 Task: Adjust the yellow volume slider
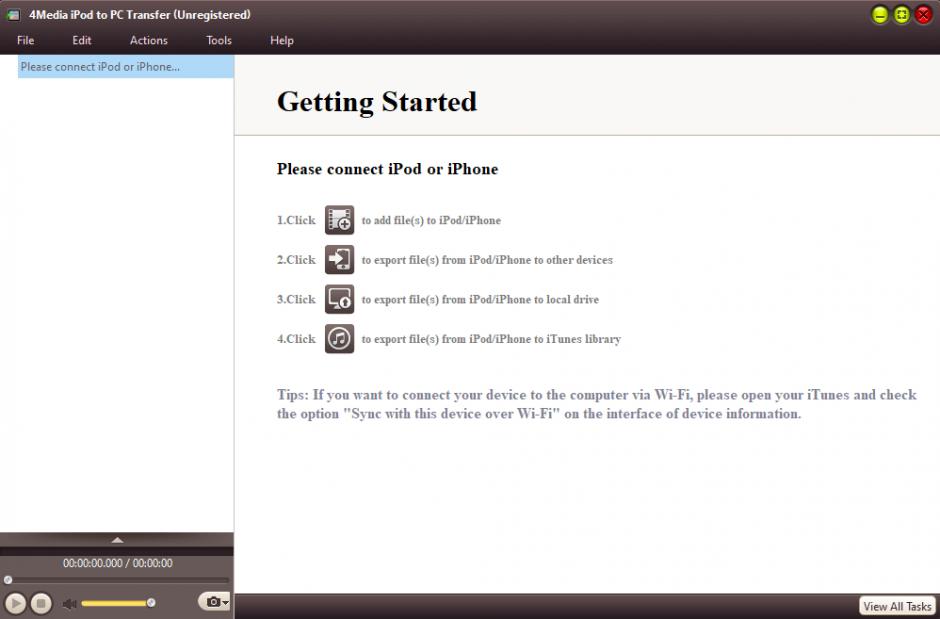[x=118, y=603]
